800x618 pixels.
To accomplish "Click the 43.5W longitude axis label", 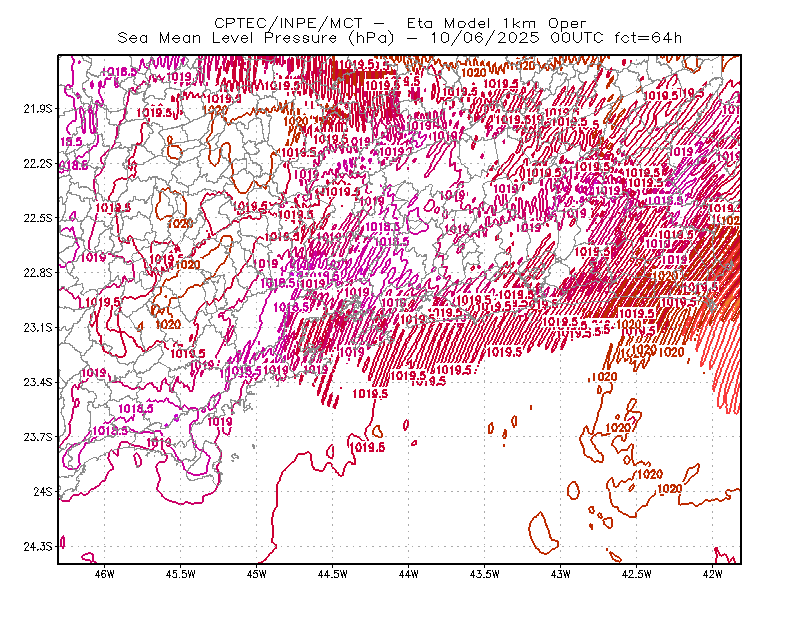I will 485,574.
